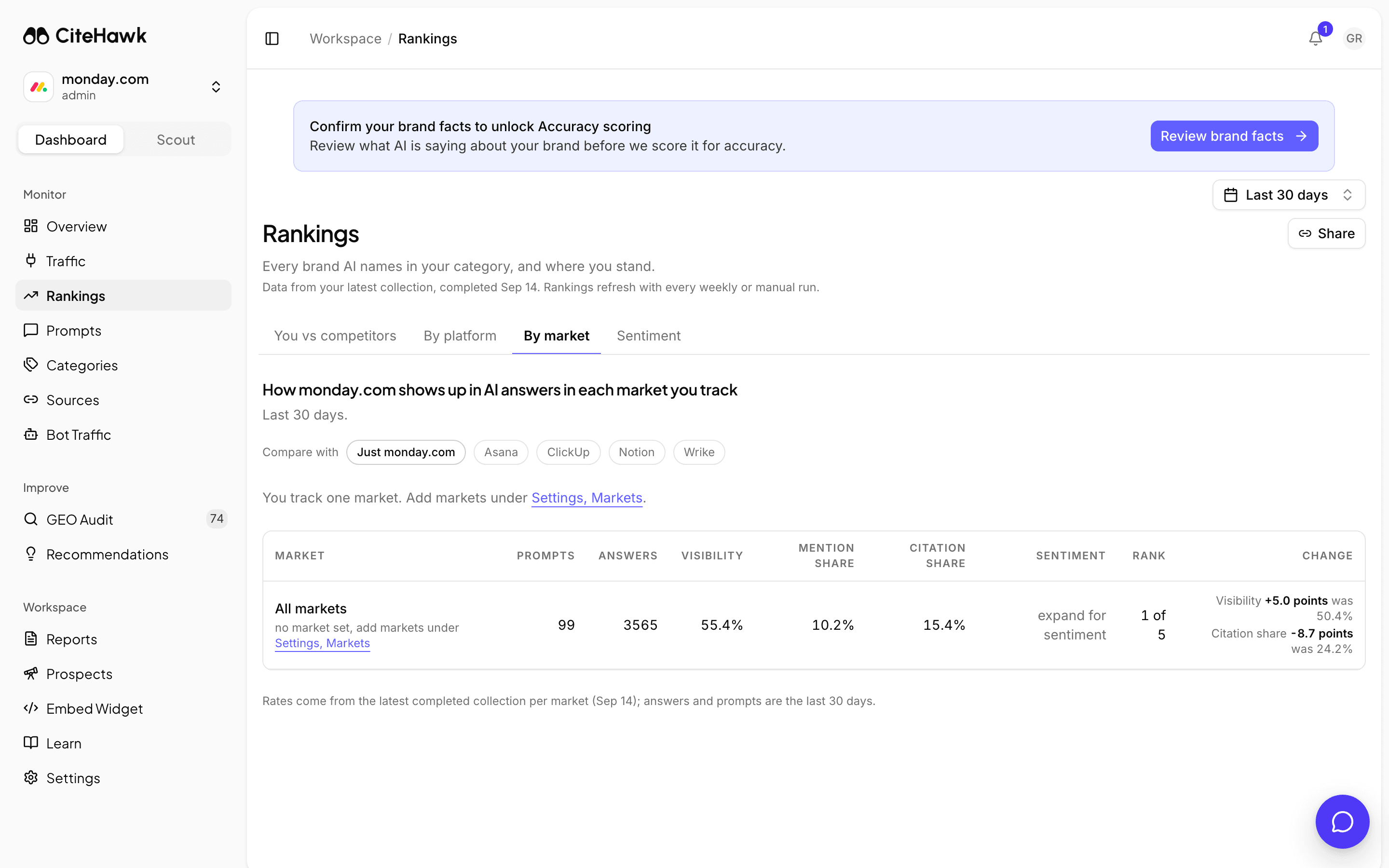Click the Overview grid icon
This screenshot has height=868, width=1389.
coord(31,226)
